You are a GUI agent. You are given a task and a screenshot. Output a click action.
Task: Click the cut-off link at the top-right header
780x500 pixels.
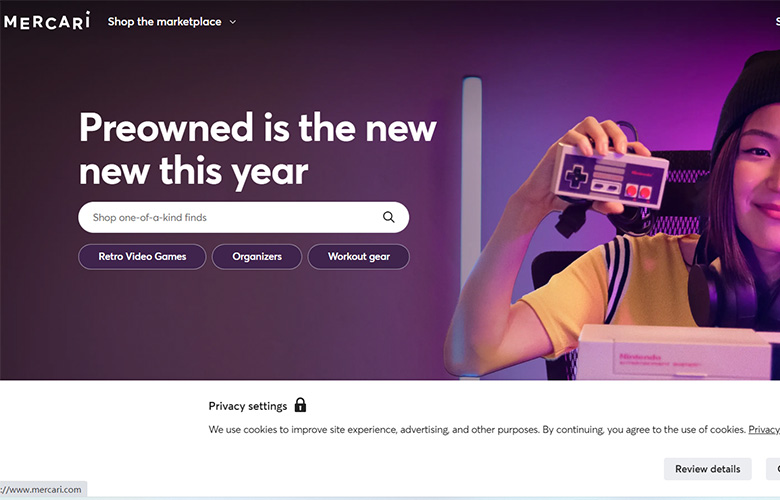pos(778,21)
